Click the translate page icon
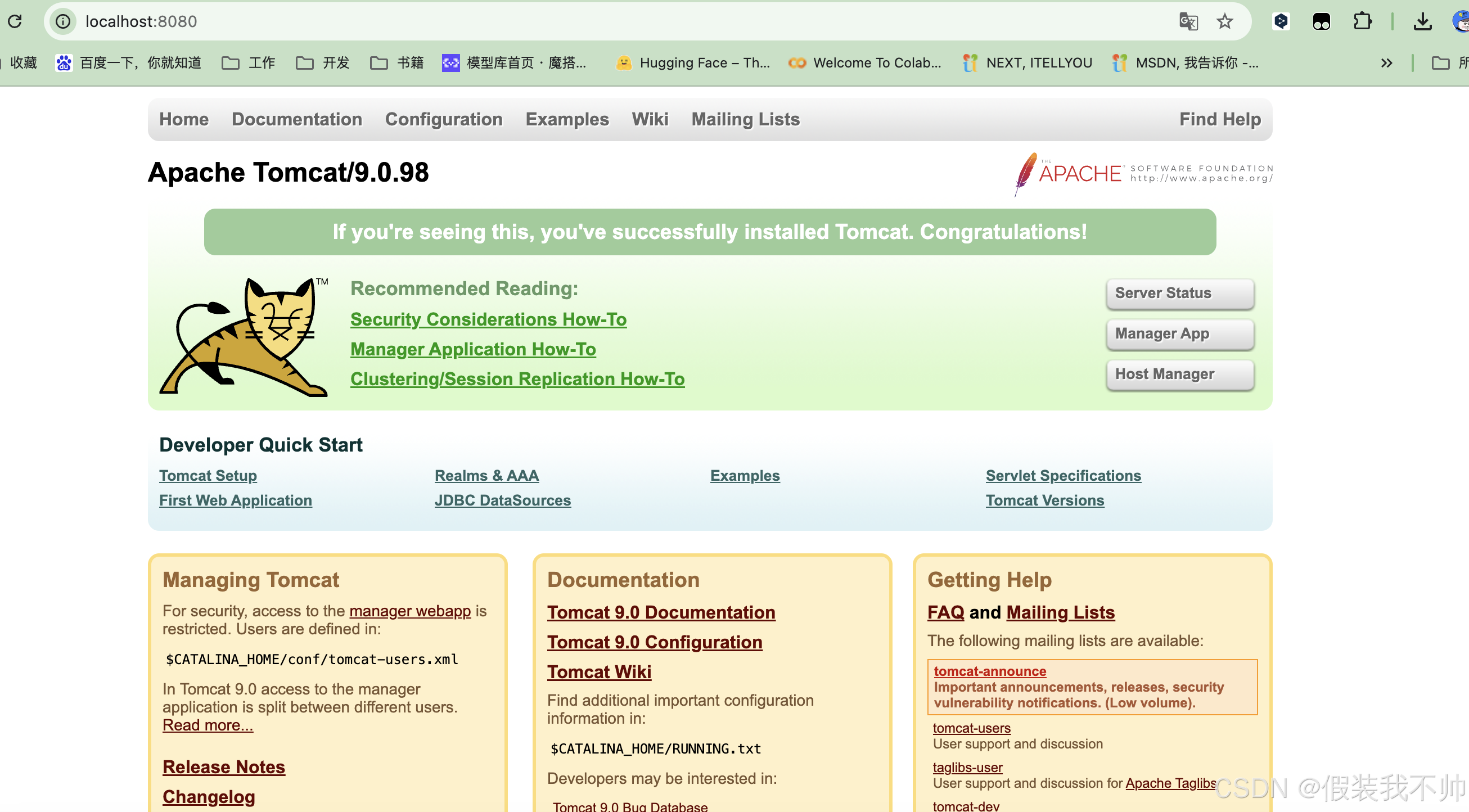Viewport: 1469px width, 812px height. tap(1188, 21)
